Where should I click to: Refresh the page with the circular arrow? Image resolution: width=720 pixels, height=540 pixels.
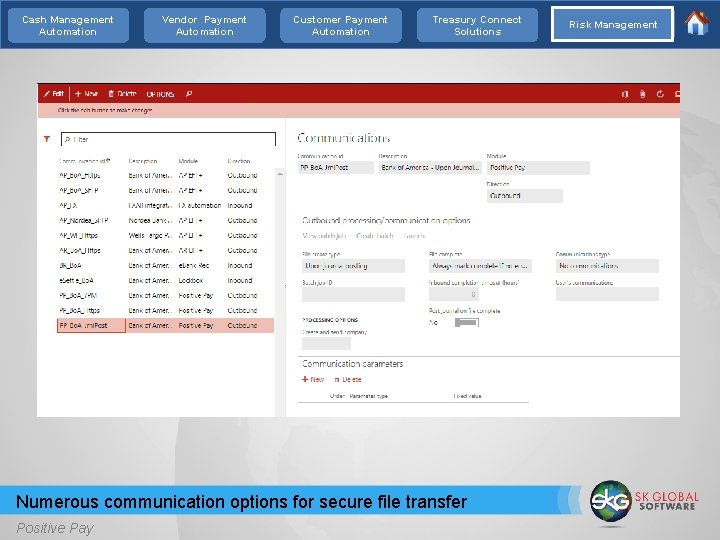[660, 94]
